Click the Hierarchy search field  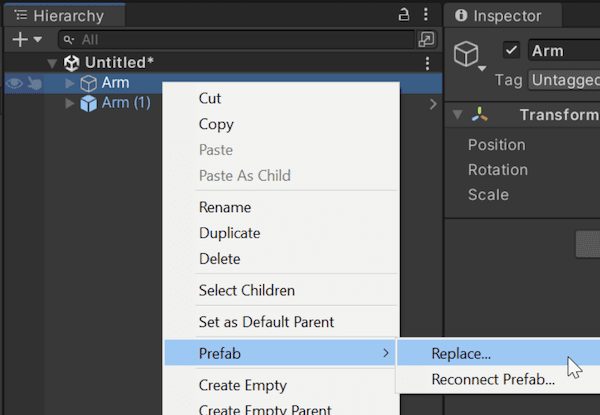(236, 39)
